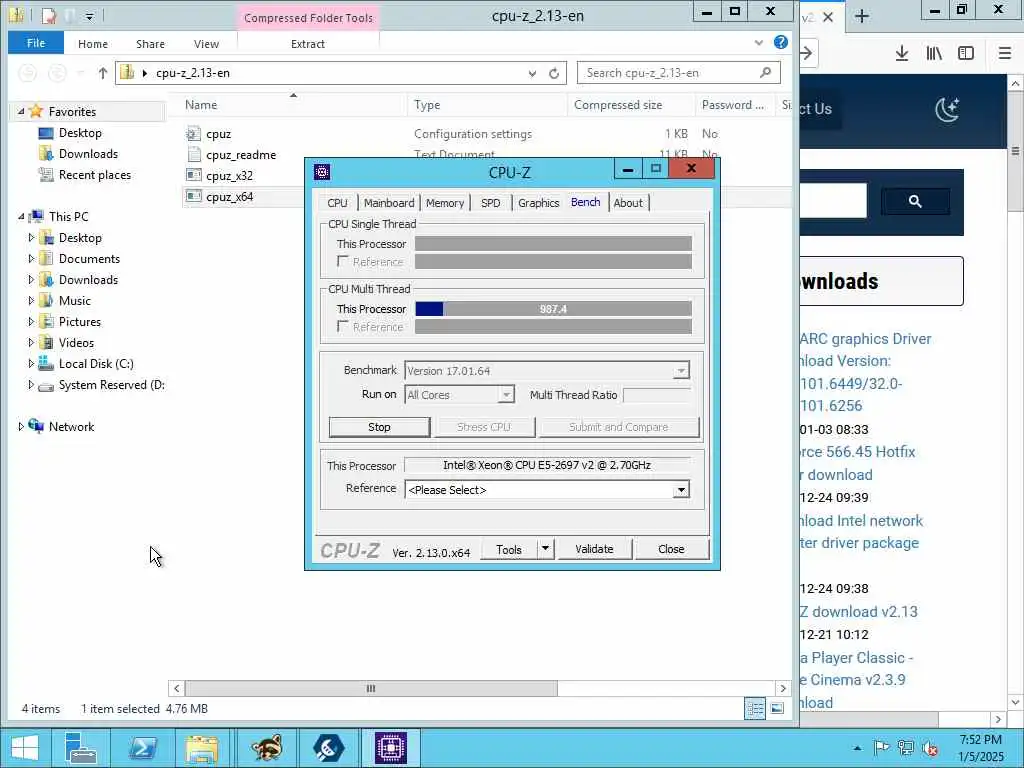
Task: Click the CPU-Z chip icon in title bar
Action: tap(322, 172)
